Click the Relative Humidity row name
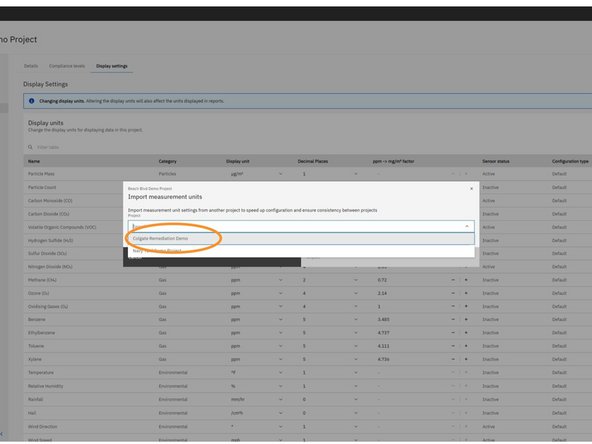 (x=46, y=386)
